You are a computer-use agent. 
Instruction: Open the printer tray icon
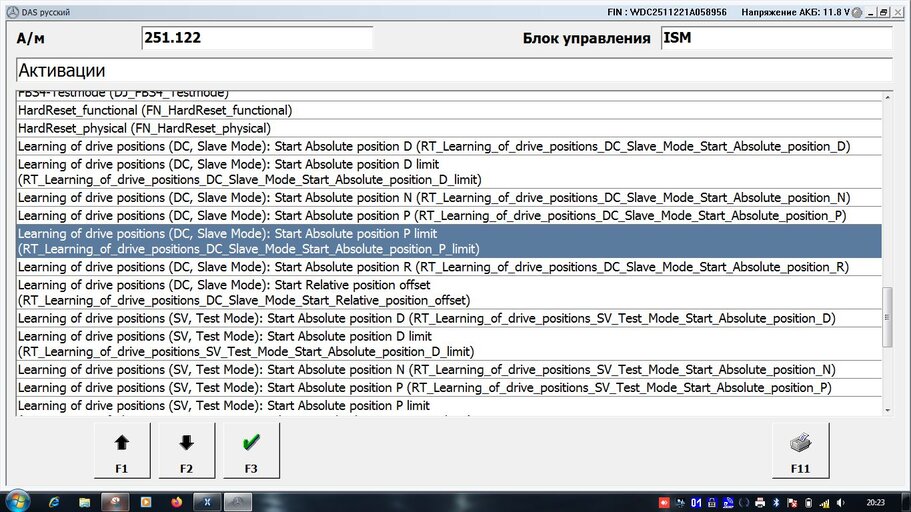760,503
